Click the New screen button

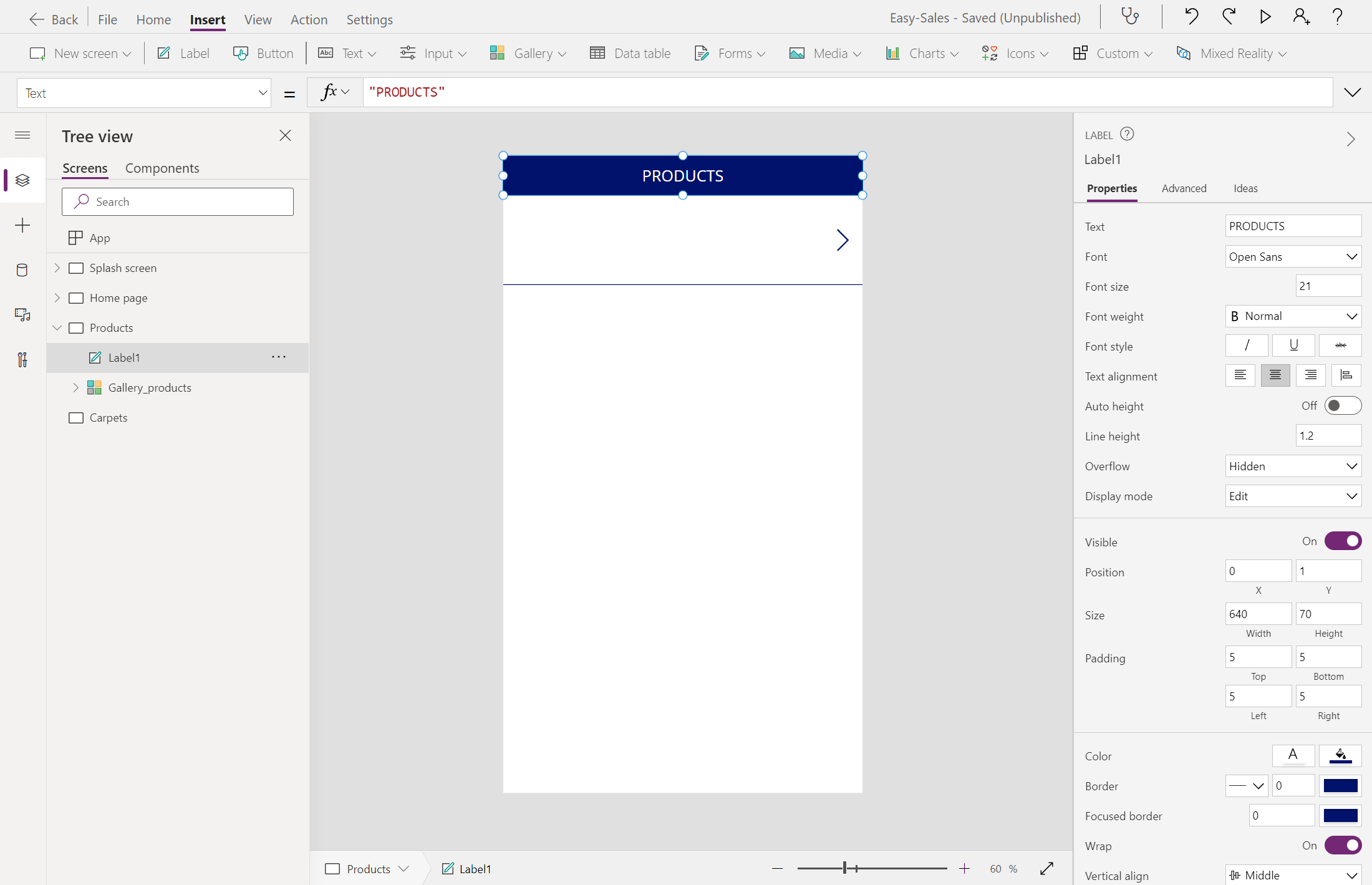(80, 54)
